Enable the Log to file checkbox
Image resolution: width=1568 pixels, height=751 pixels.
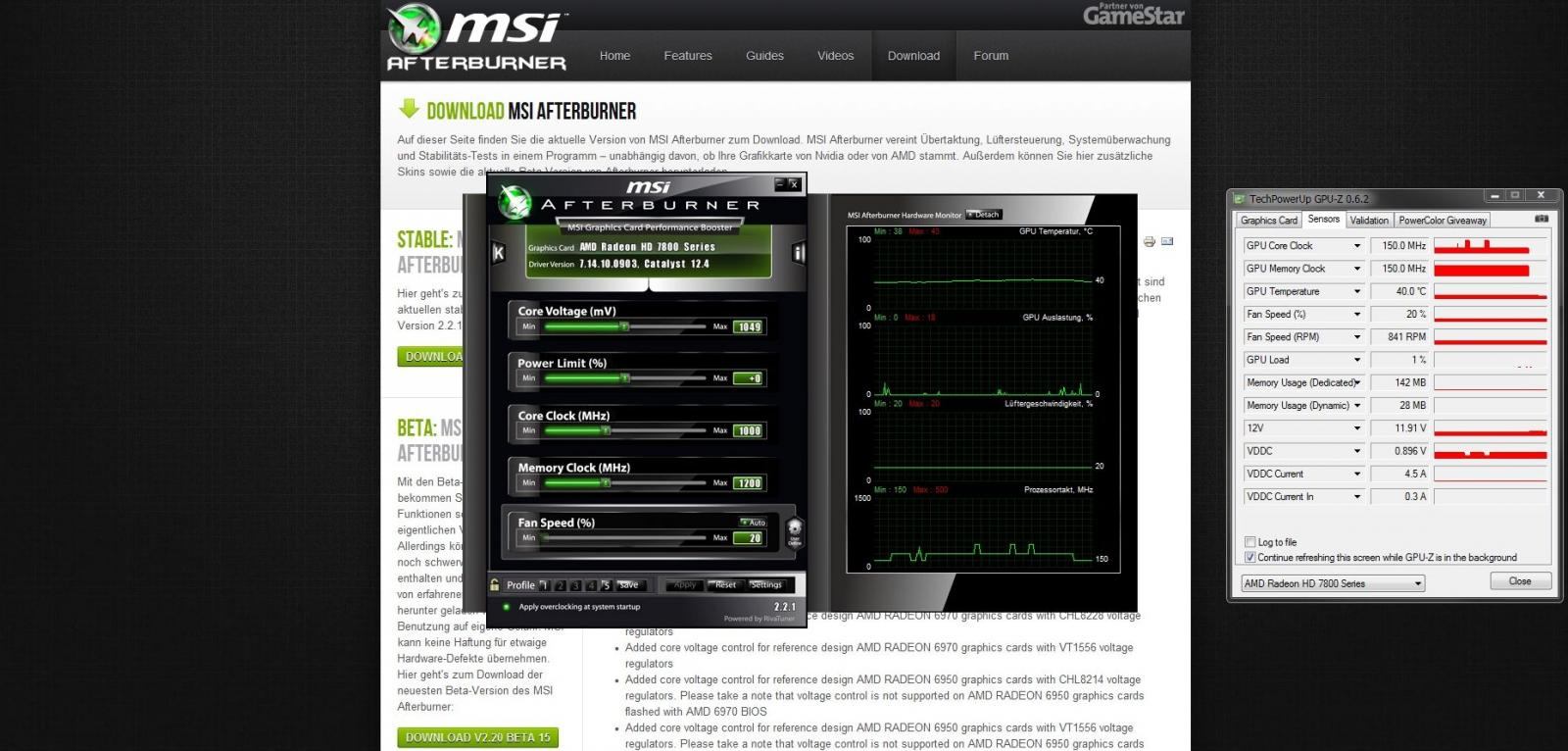[1249, 542]
